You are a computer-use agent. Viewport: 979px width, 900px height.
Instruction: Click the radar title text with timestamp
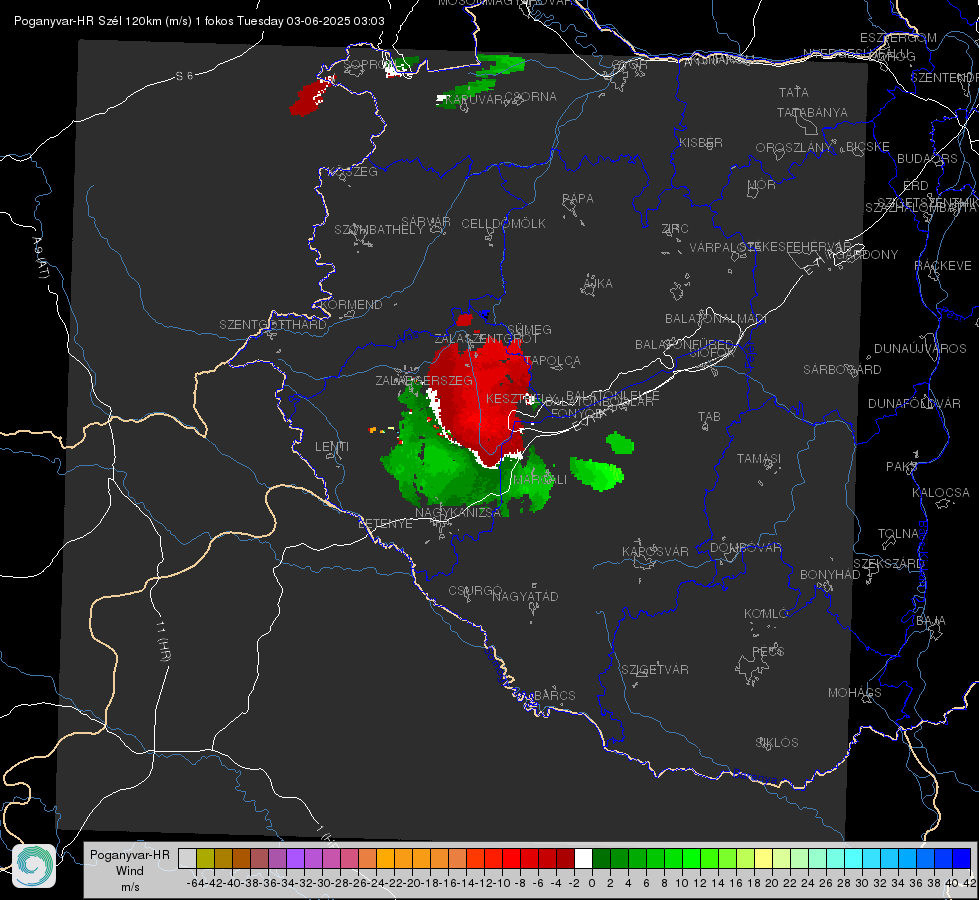199,21
